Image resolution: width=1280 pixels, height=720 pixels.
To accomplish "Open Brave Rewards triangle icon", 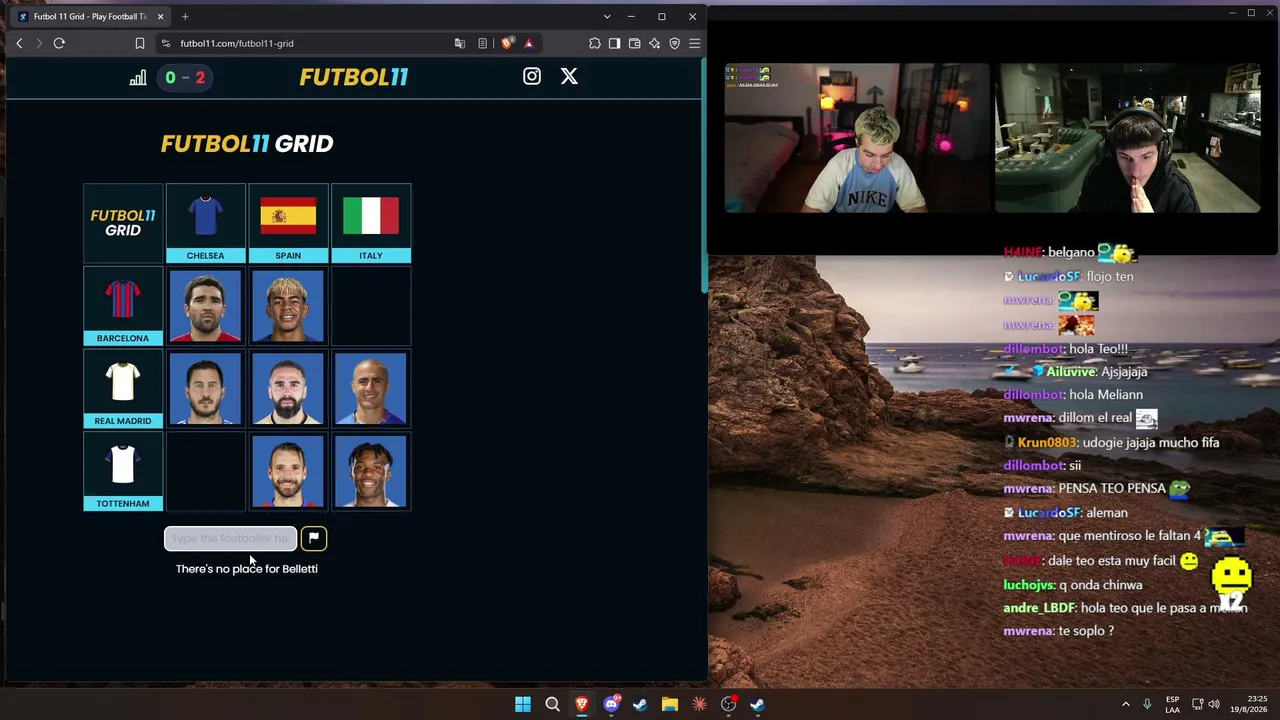I will pos(529,43).
